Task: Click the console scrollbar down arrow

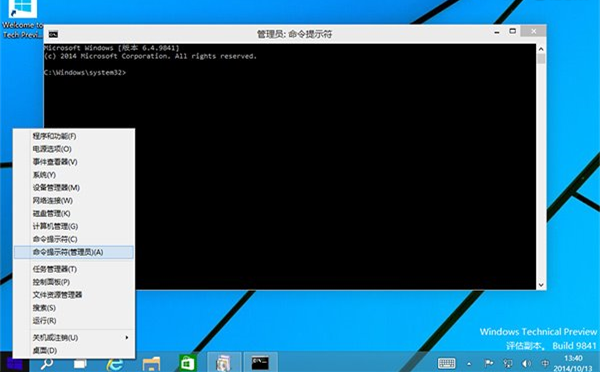Action: [541, 284]
